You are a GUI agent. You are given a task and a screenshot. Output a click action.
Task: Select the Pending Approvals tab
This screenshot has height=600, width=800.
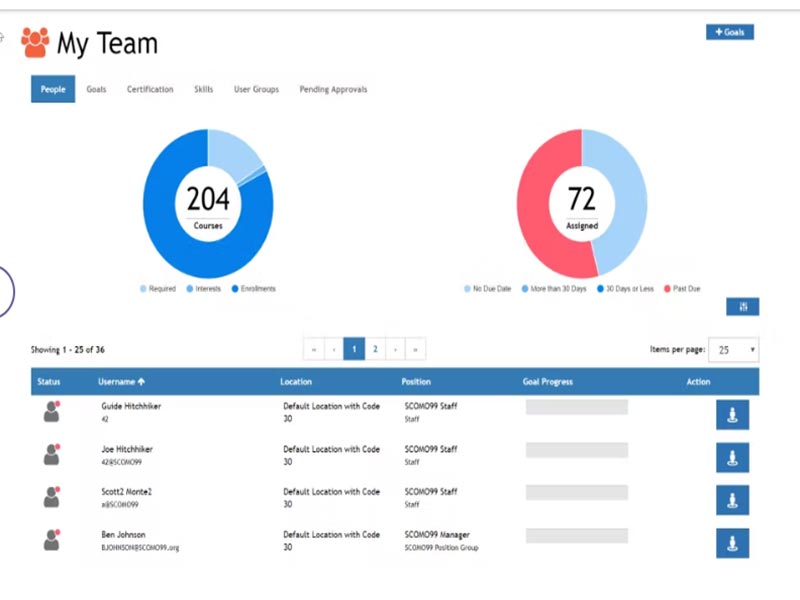click(x=333, y=89)
